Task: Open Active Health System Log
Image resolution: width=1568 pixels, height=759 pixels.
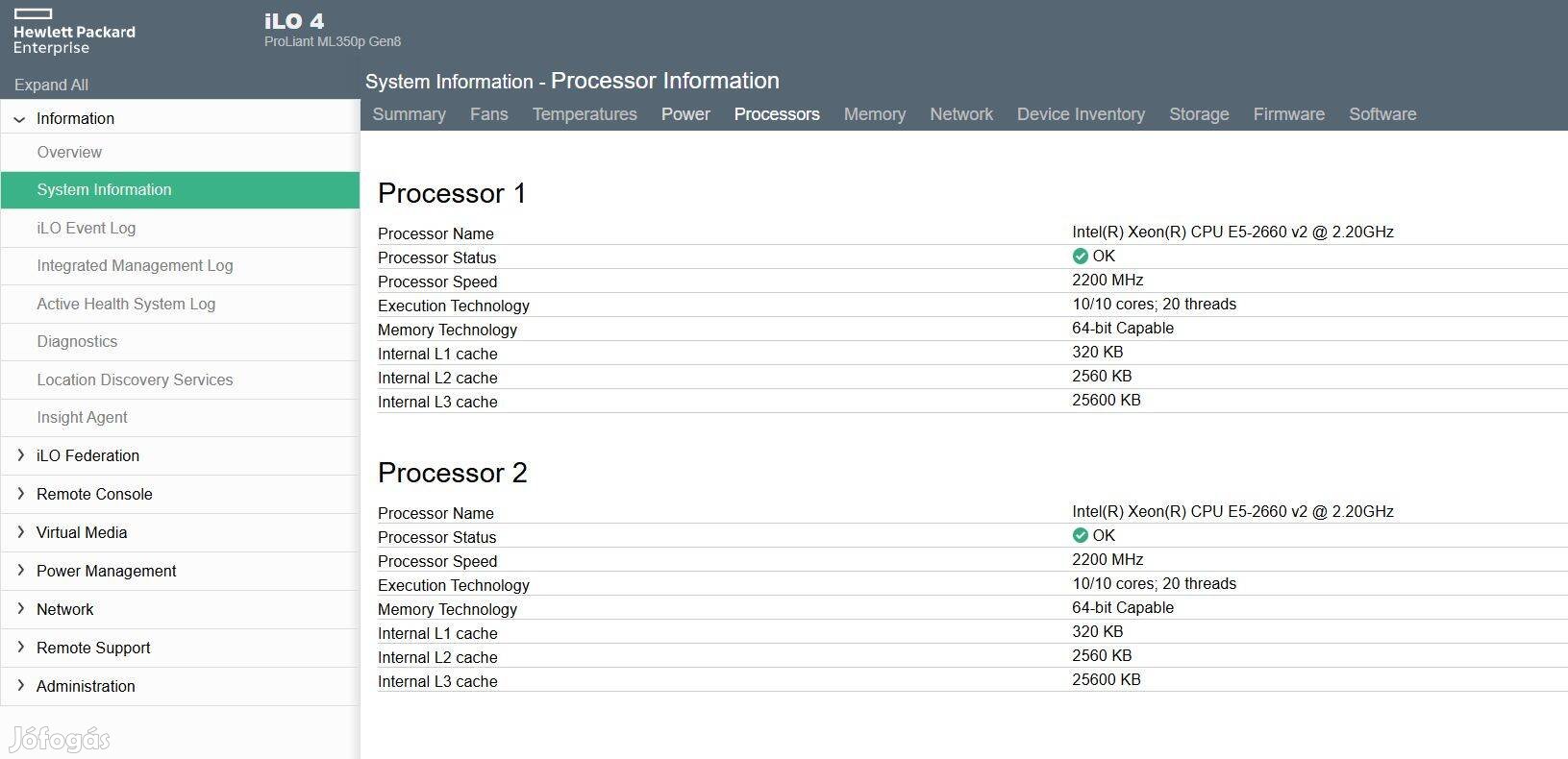Action: click(180, 304)
